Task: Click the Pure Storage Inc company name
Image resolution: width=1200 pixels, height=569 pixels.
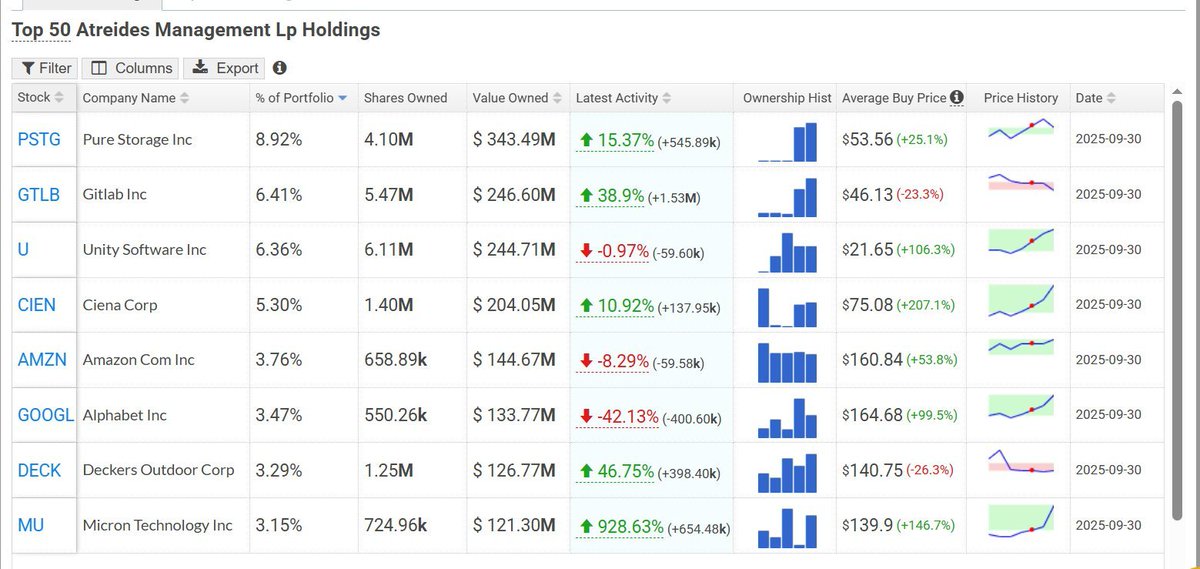Action: [137, 140]
